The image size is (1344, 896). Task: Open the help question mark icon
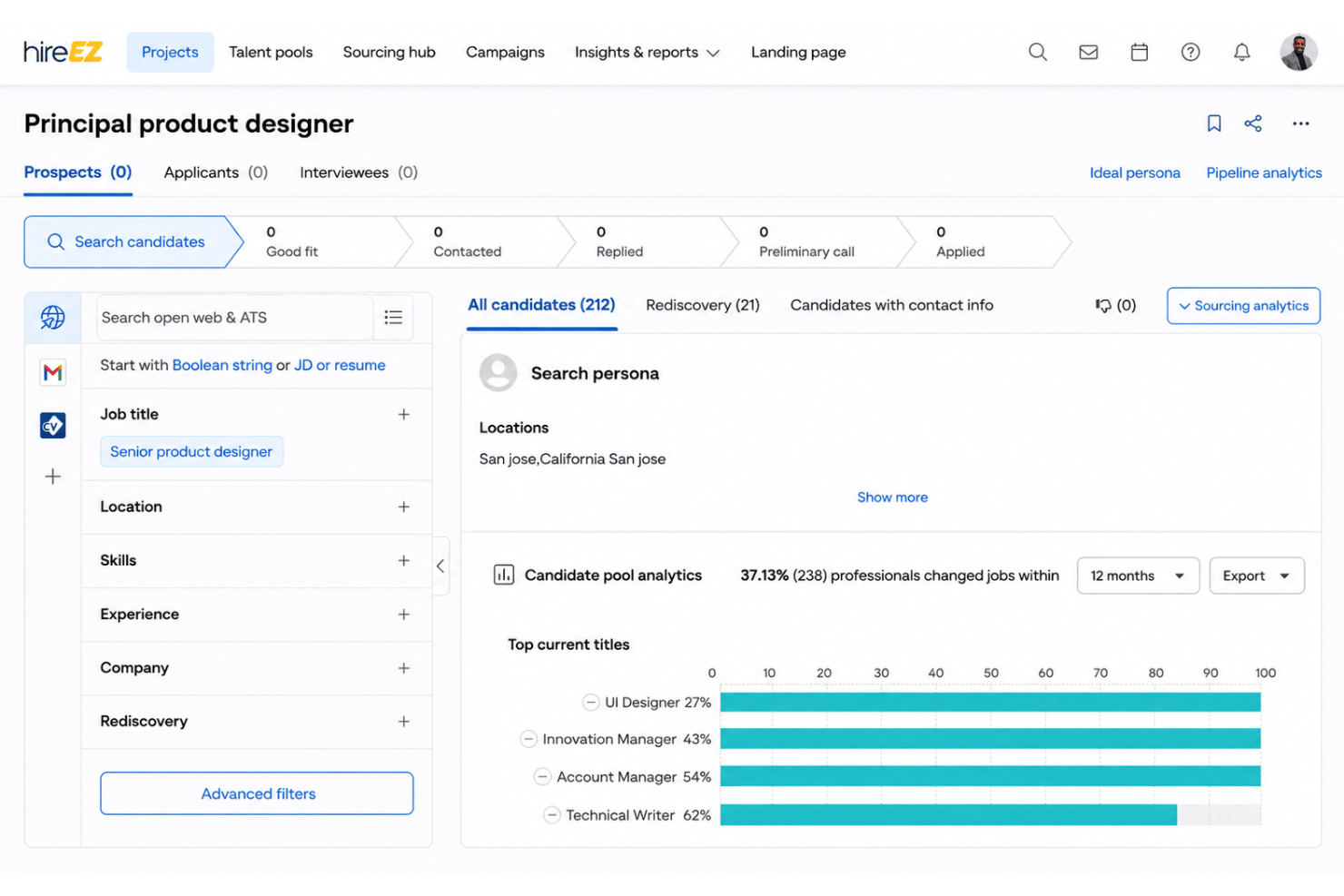point(1191,52)
